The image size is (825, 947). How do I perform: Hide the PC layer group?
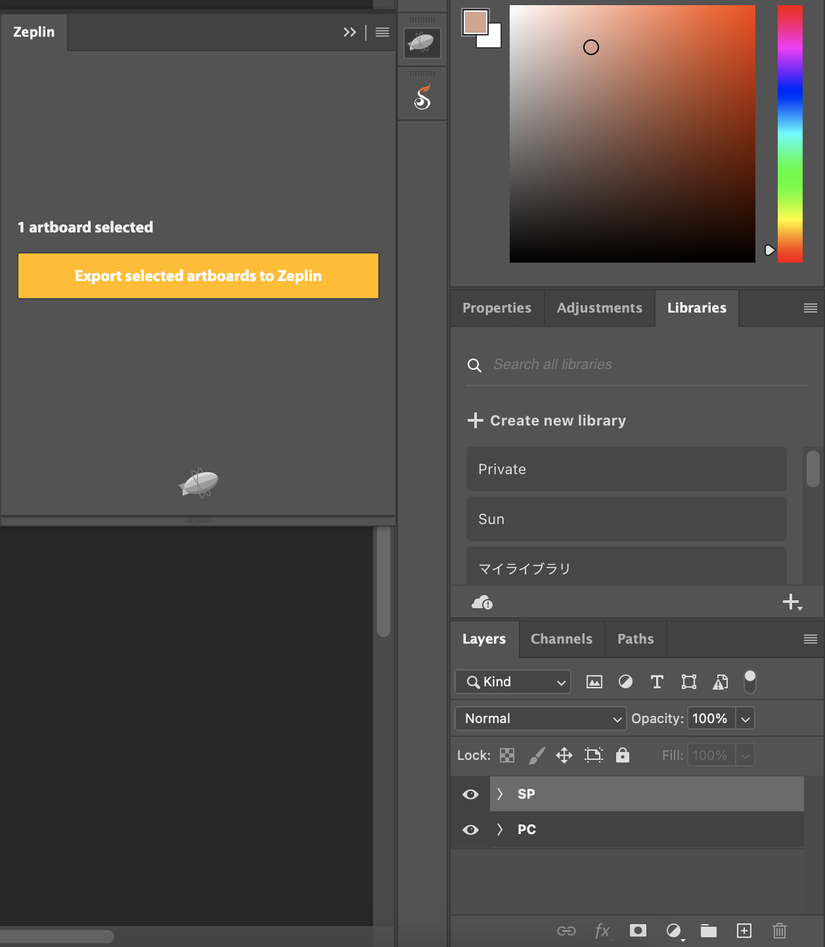(470, 830)
